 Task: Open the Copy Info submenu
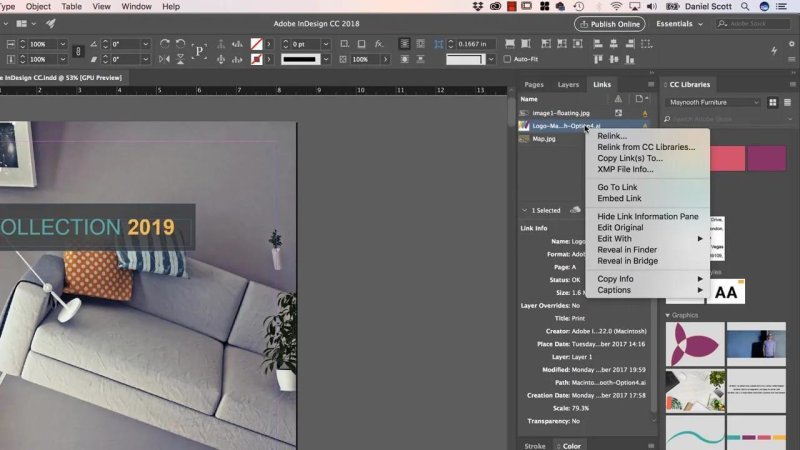click(647, 279)
